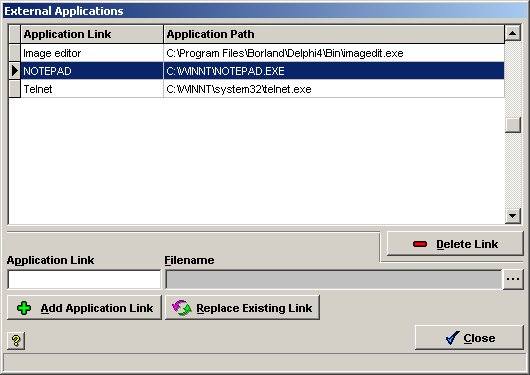
Task: Click the scrollbar down arrow
Action: pyautogui.click(x=512, y=216)
